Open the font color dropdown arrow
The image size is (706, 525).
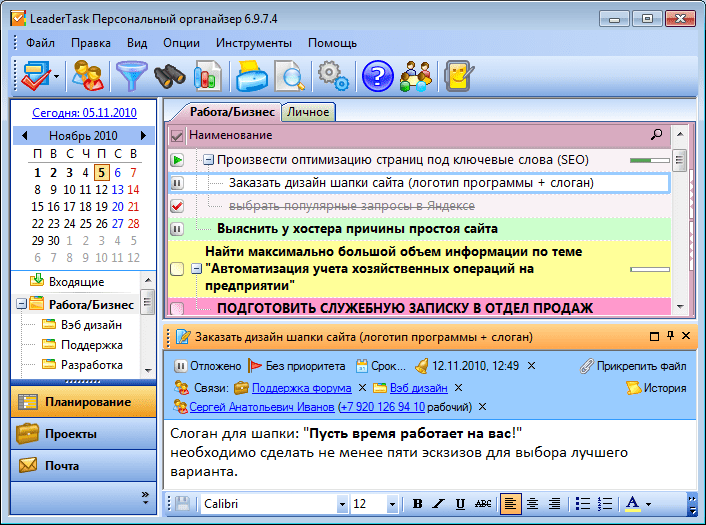point(648,504)
